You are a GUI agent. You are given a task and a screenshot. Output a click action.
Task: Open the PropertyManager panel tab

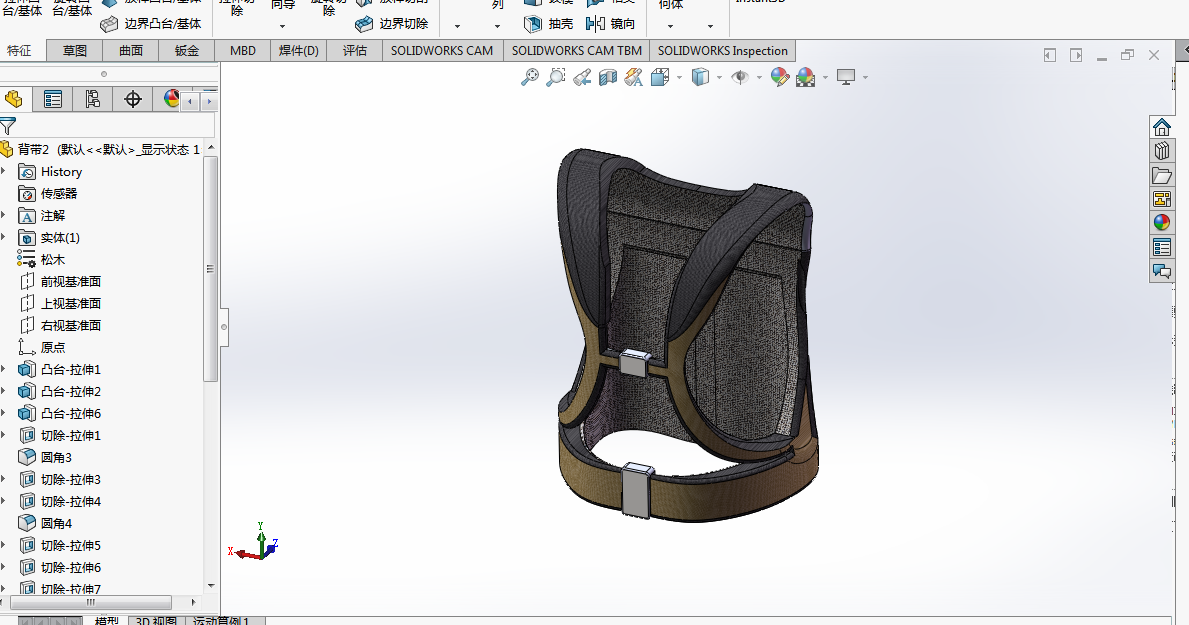pos(53,99)
